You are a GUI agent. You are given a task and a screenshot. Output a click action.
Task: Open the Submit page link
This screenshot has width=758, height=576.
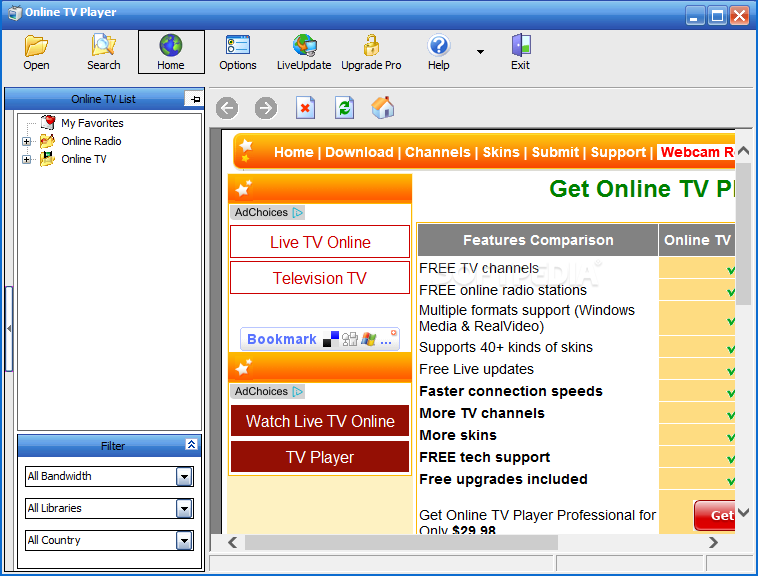pyautogui.click(x=555, y=152)
